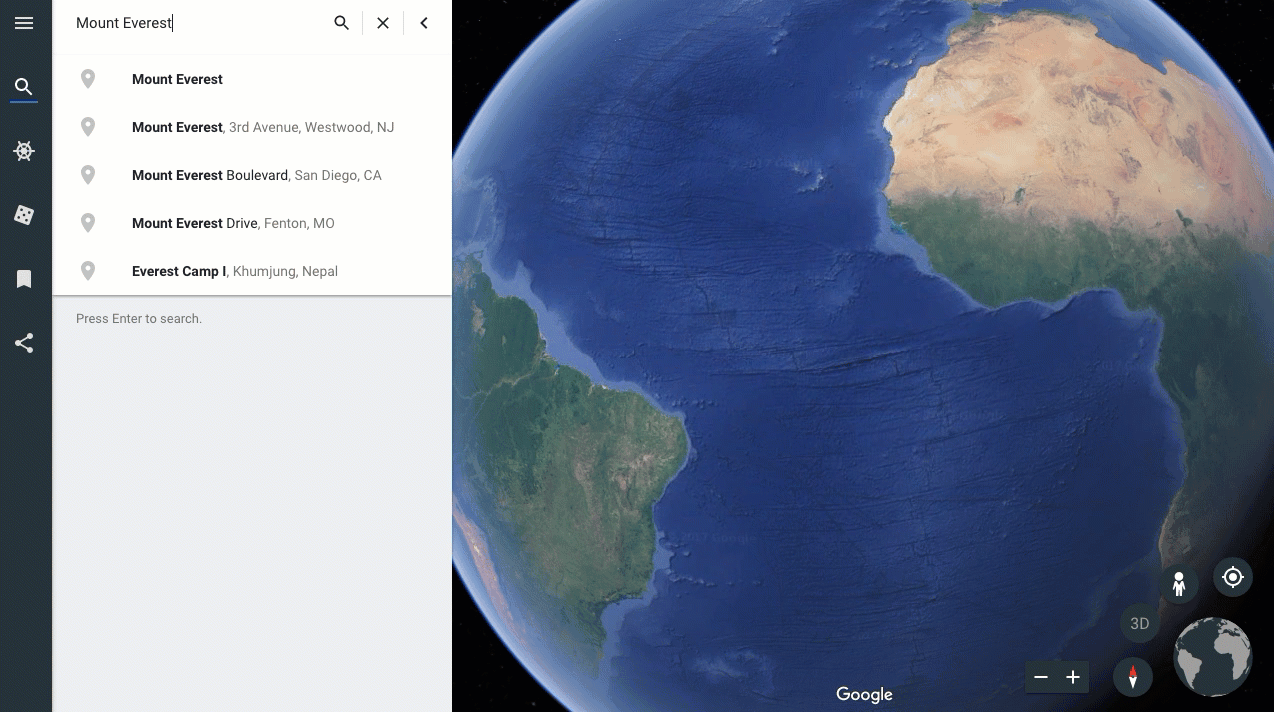1274x712 pixels.
Task: Open the hamburger main menu
Action: point(24,23)
